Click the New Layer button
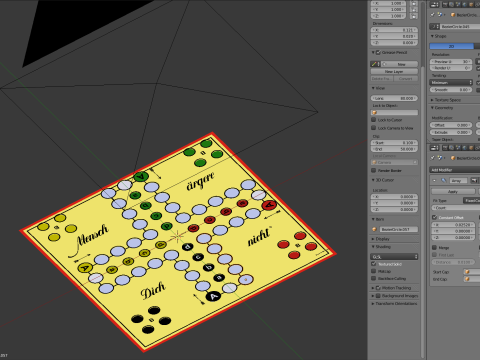 coord(394,71)
